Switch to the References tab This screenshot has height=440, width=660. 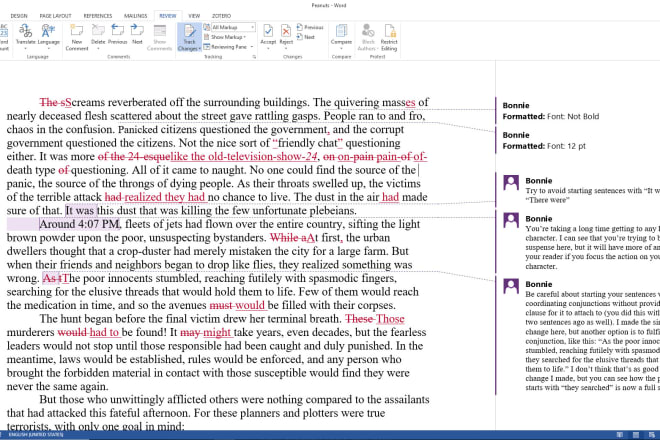(x=98, y=16)
